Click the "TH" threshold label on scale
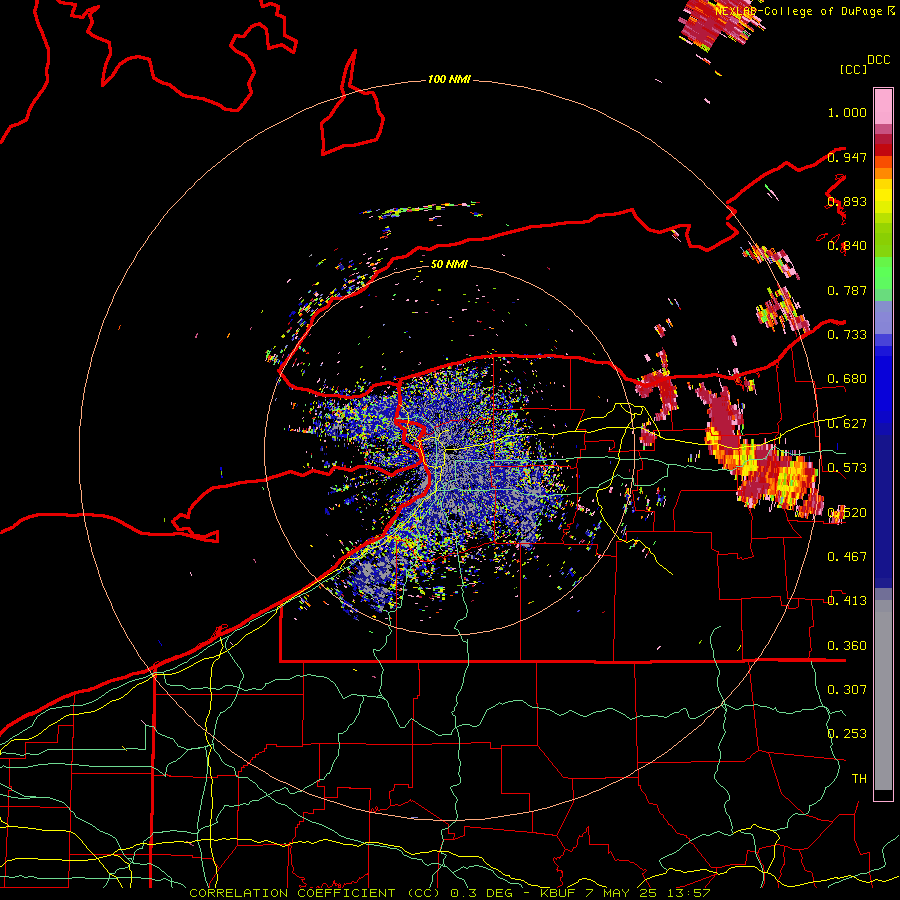The image size is (900, 900). 859,778
